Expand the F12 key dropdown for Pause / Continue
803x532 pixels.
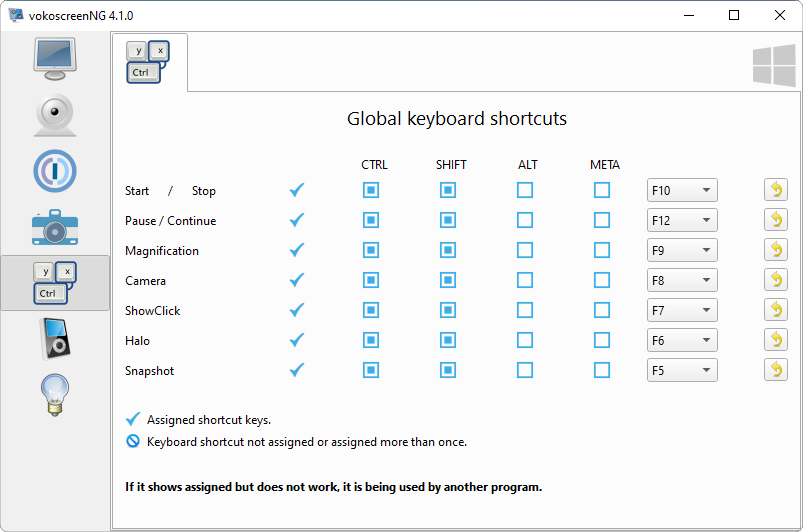pyautogui.click(x=682, y=220)
